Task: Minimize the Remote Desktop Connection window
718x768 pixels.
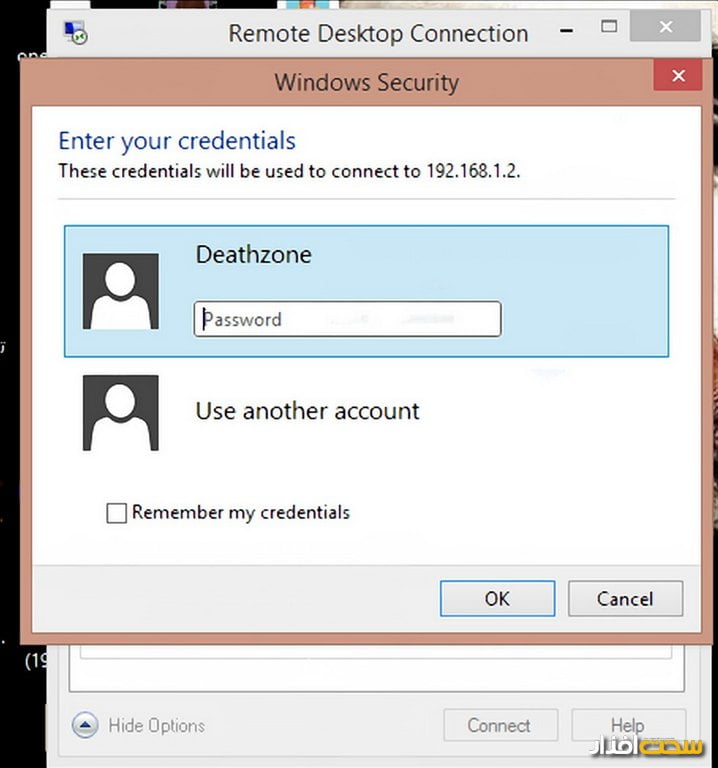Action: click(567, 32)
